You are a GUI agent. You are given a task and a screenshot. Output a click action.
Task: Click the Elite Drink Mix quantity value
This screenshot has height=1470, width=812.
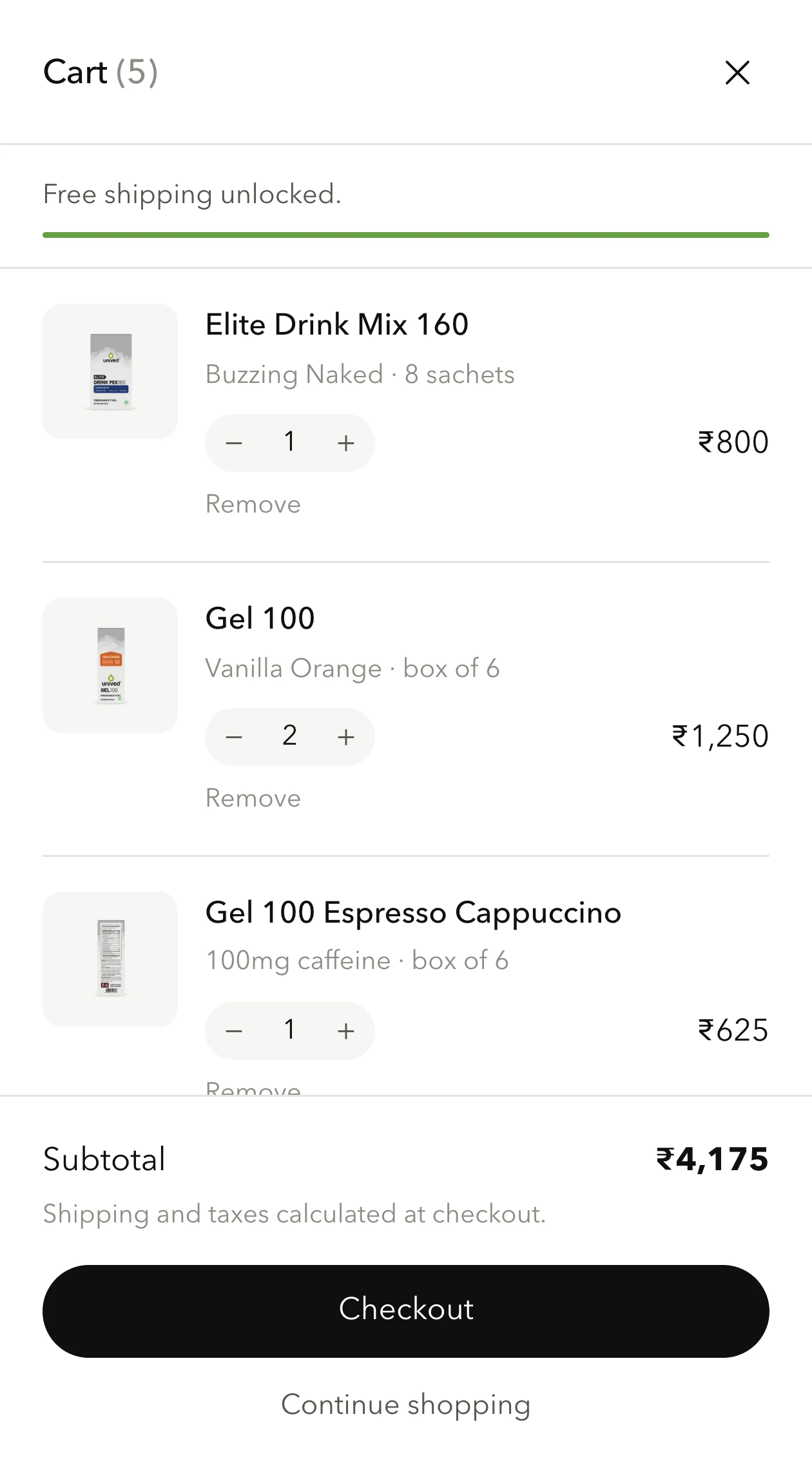pos(290,442)
